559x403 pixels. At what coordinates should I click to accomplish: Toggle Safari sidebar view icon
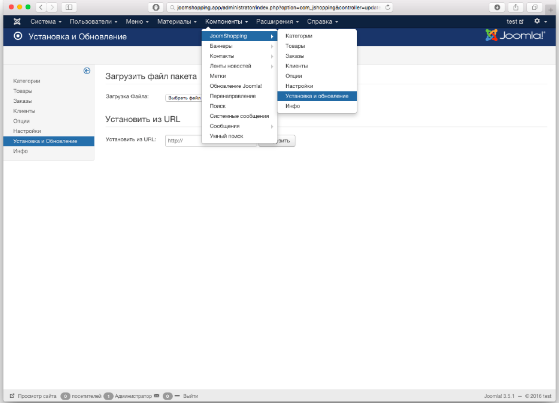click(x=69, y=7)
